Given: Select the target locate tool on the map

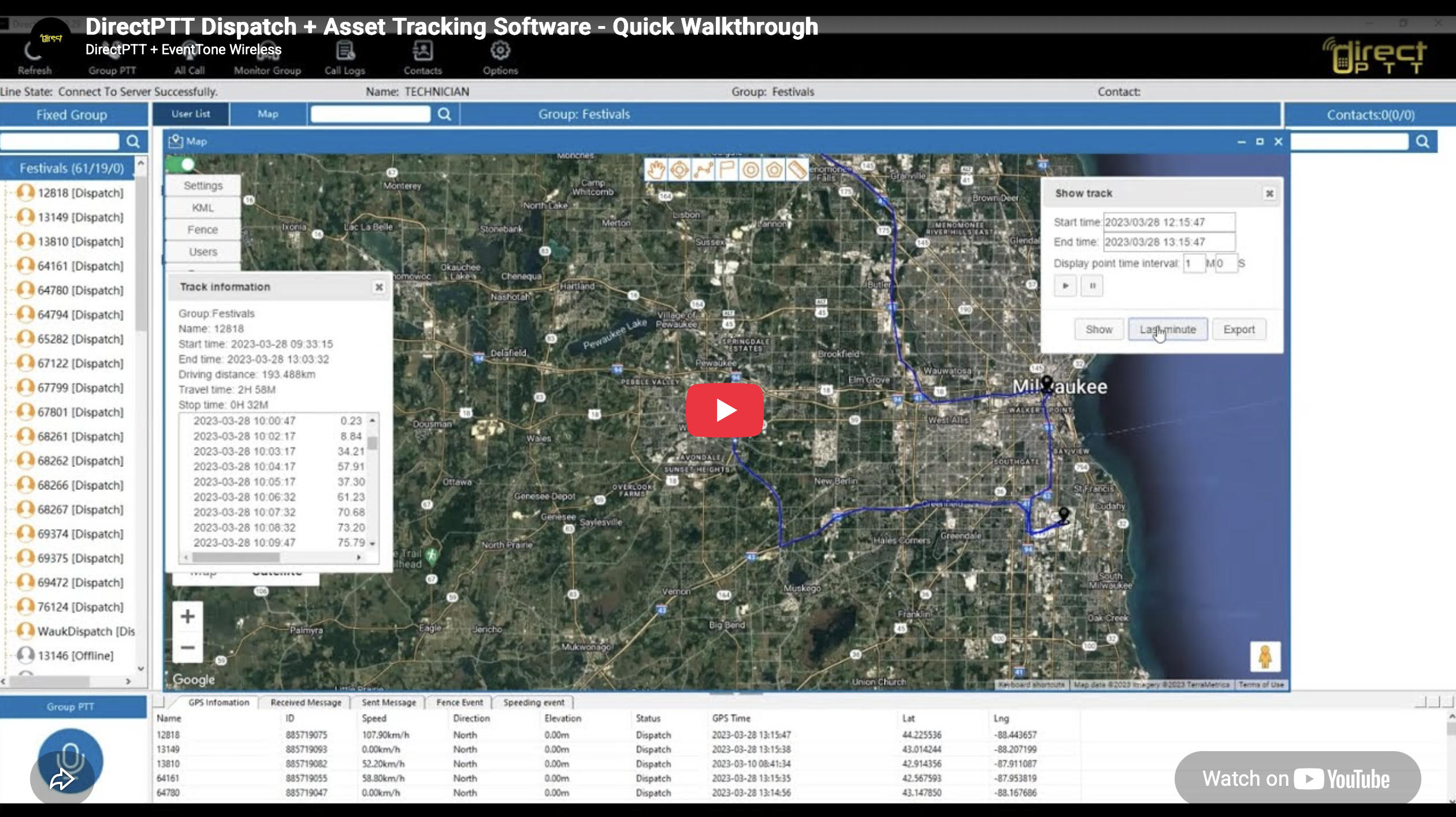Looking at the screenshot, I should [680, 170].
